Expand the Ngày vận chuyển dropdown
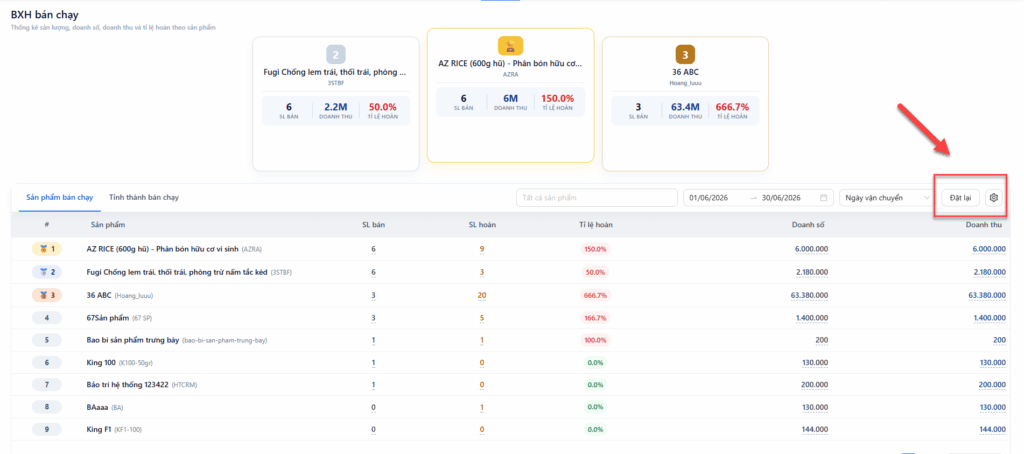Viewport: 1024px width, 454px height. [x=887, y=197]
